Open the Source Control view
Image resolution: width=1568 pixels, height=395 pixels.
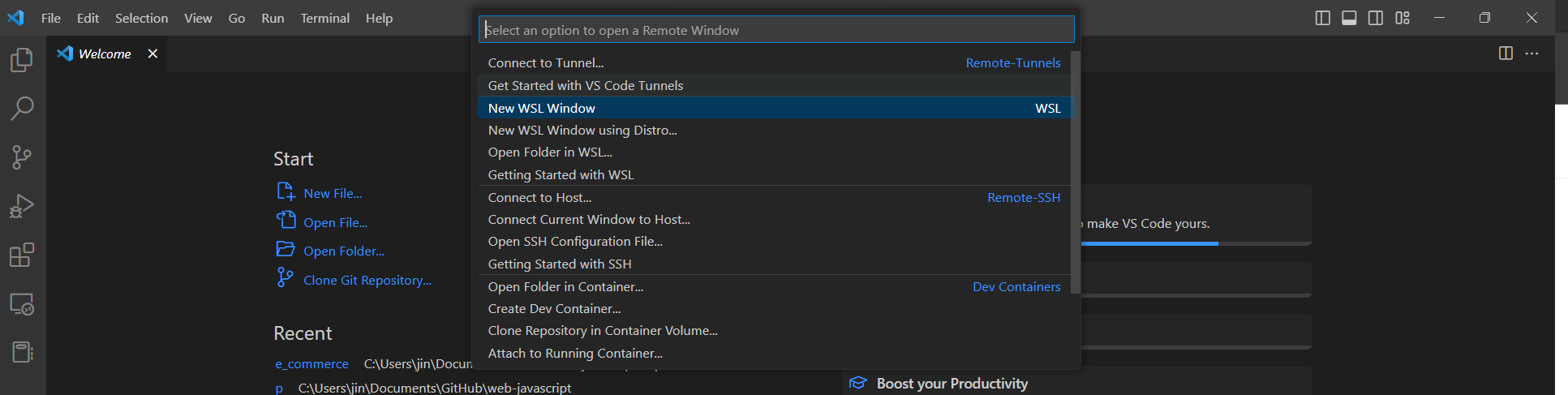(22, 157)
